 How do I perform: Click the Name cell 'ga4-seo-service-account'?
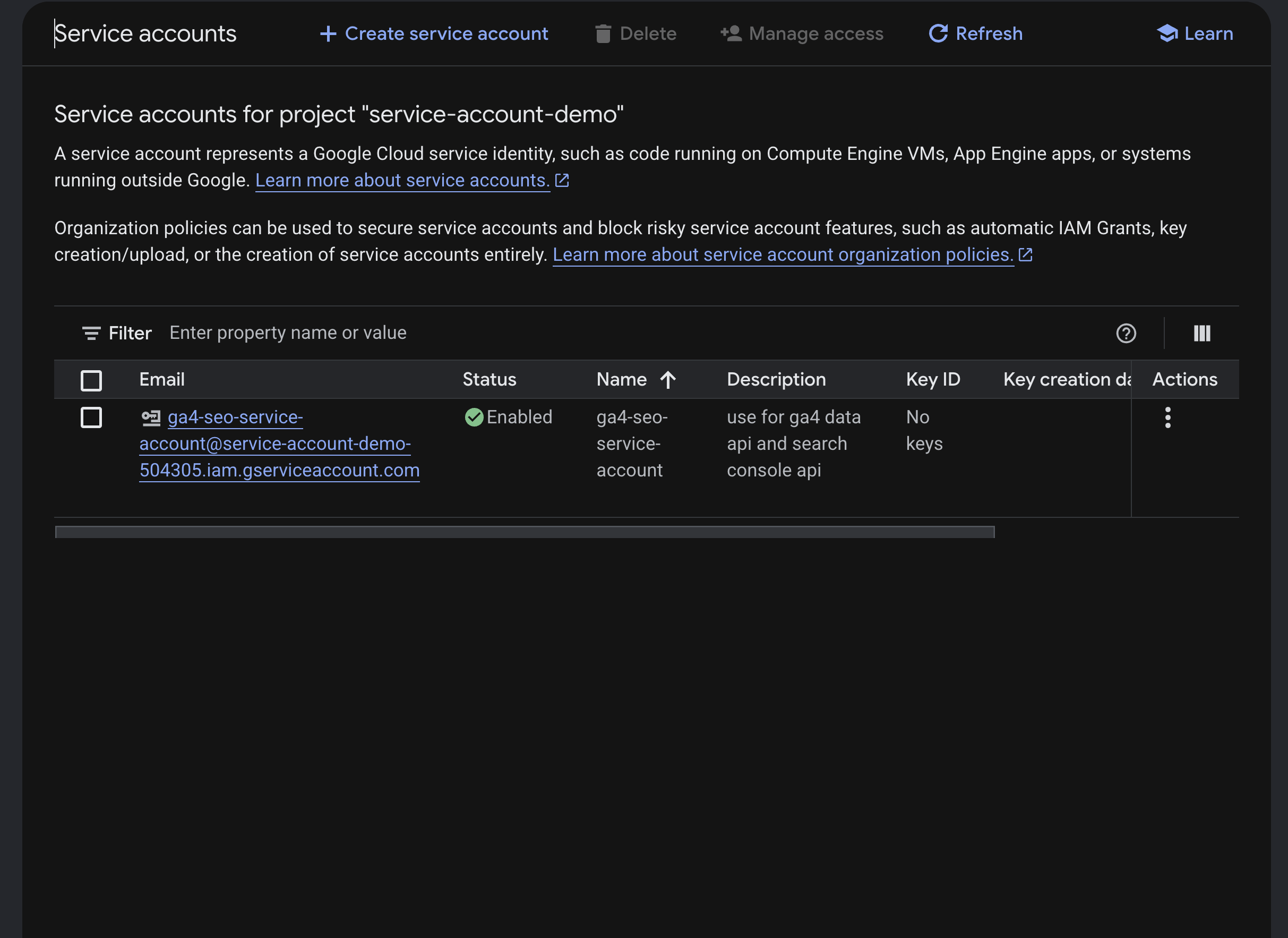point(632,444)
